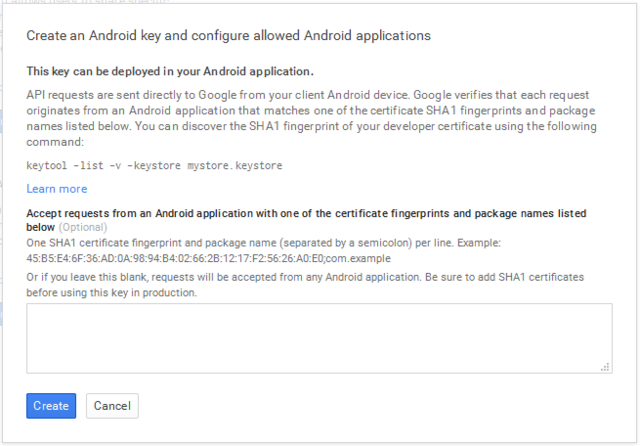The width and height of the screenshot is (640, 446).
Task: Open the Learn more link
Action: 57,189
